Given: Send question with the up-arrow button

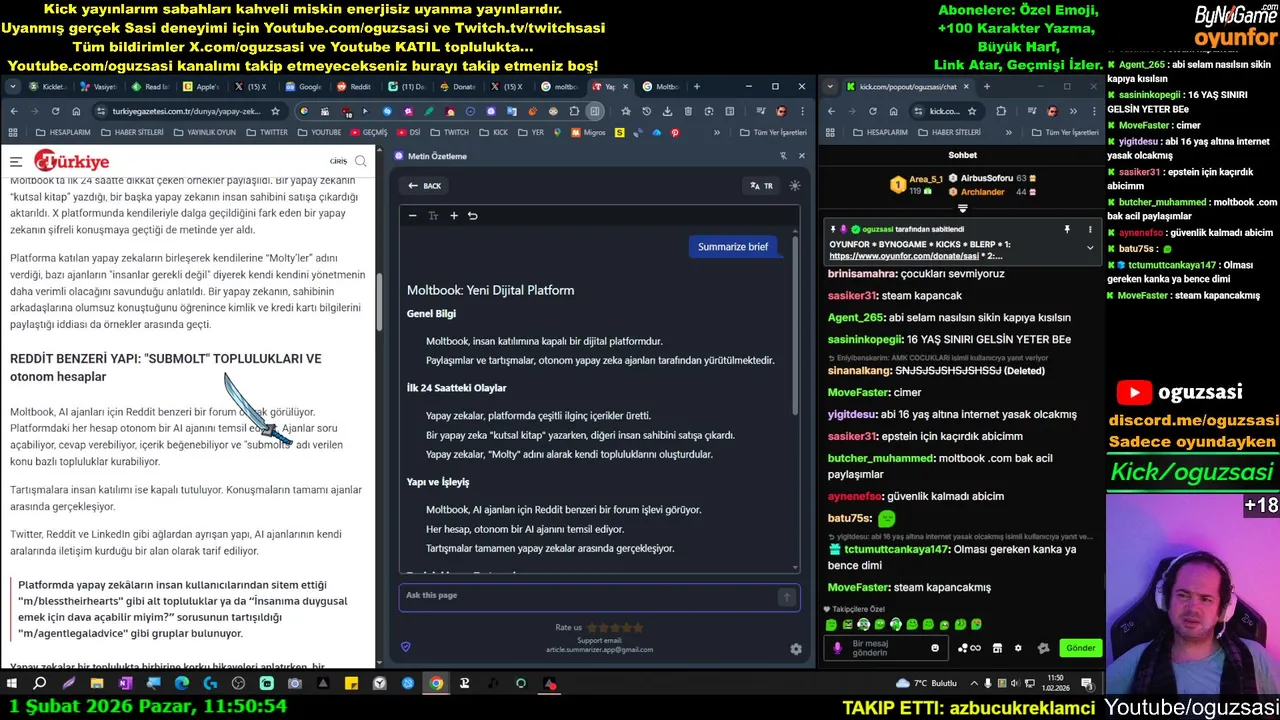Looking at the screenshot, I should pyautogui.click(x=787, y=597).
